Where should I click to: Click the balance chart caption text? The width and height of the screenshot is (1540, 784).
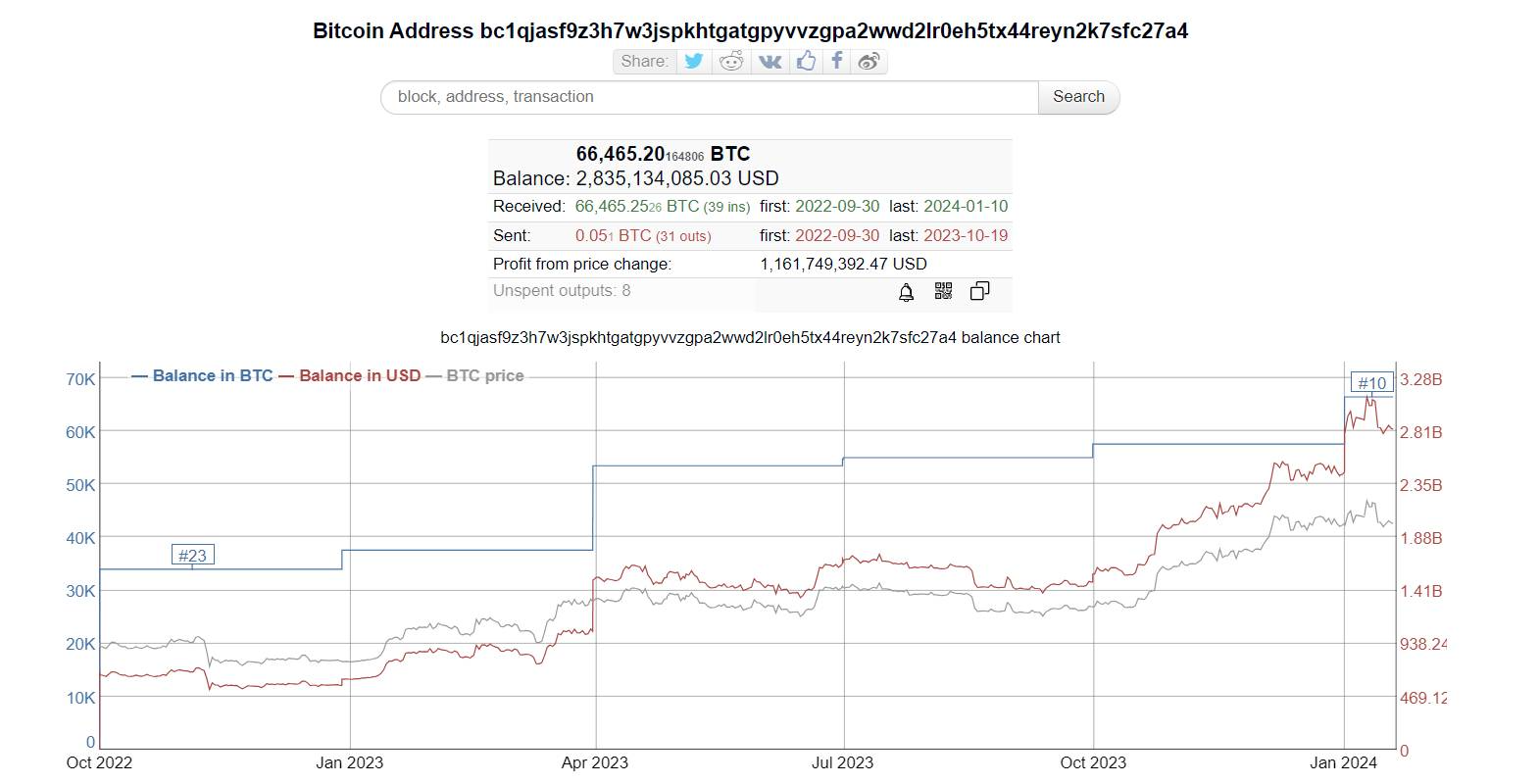tap(750, 338)
